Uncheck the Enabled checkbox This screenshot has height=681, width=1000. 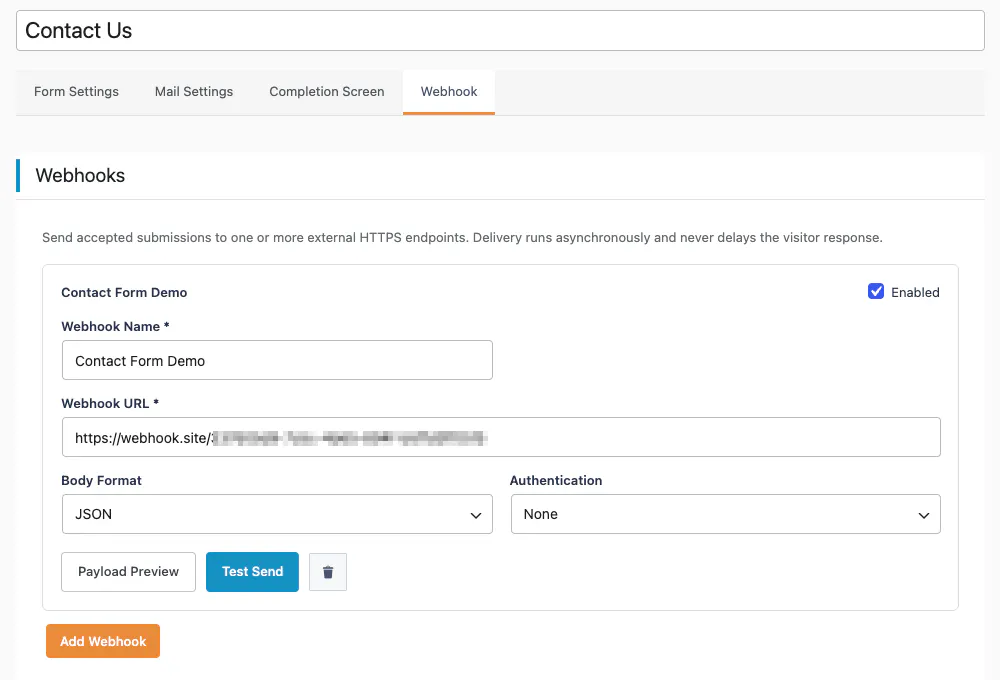pos(876,291)
